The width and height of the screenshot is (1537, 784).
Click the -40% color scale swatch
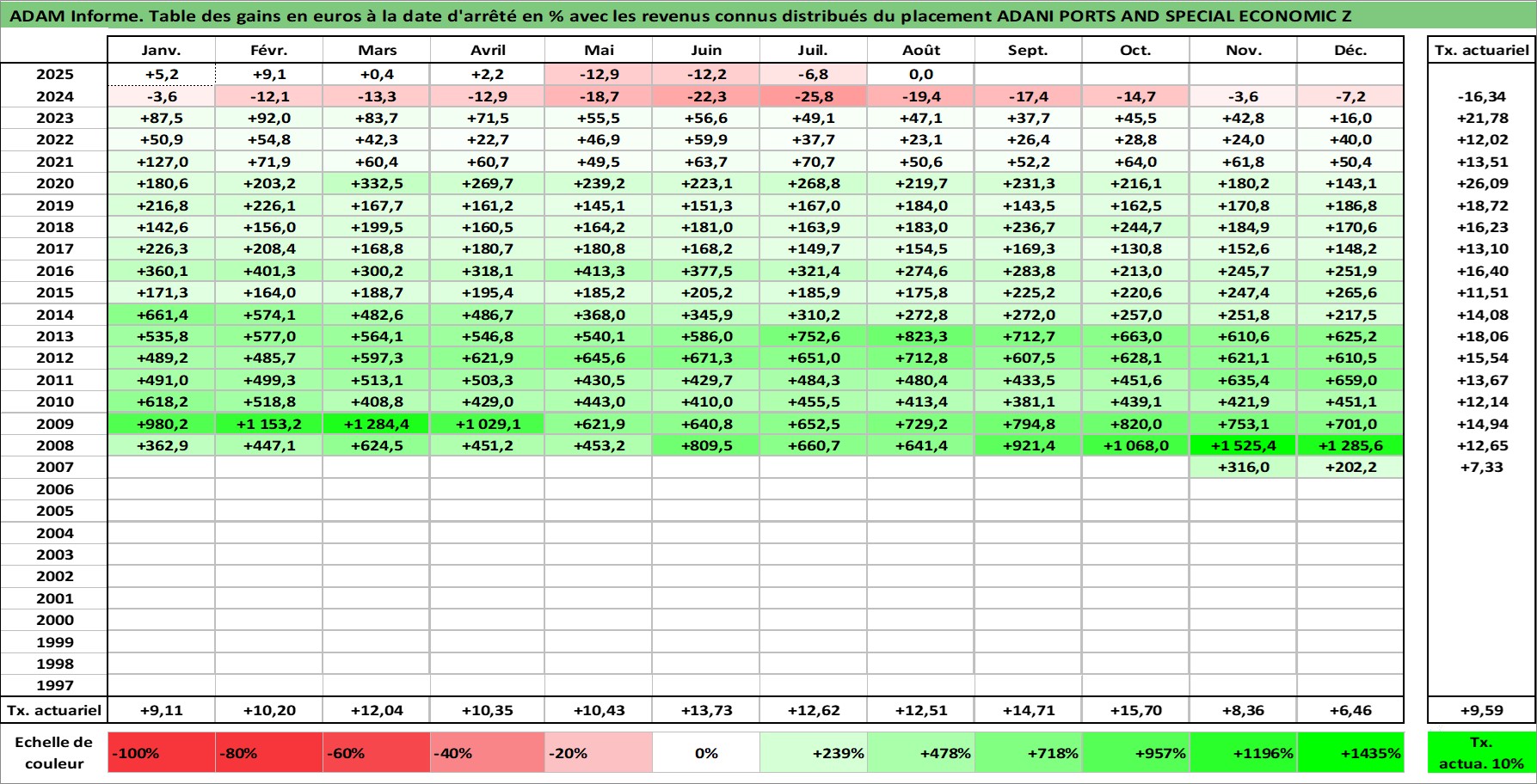point(488,752)
